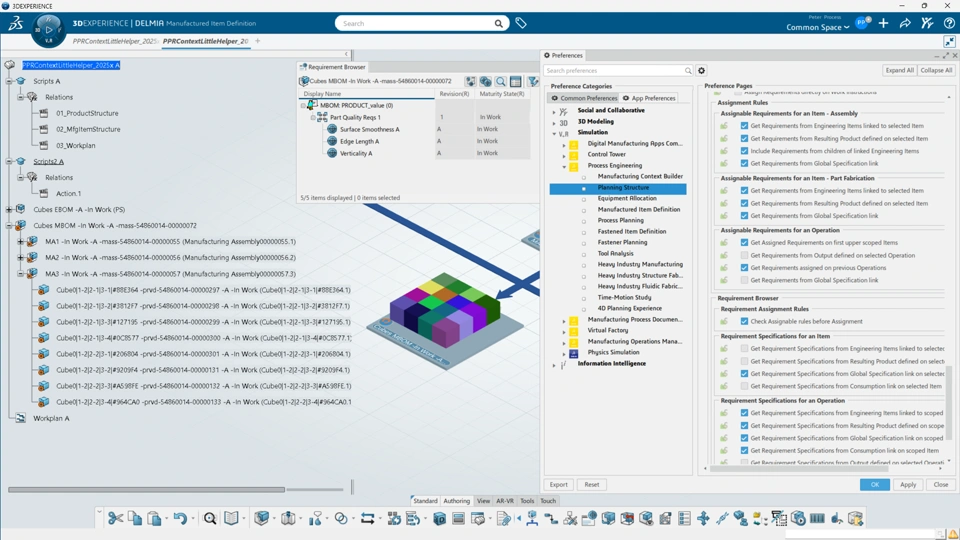Viewport: 960px width, 540px height.
Task: Open the compass at top left
Action: click(x=48, y=29)
